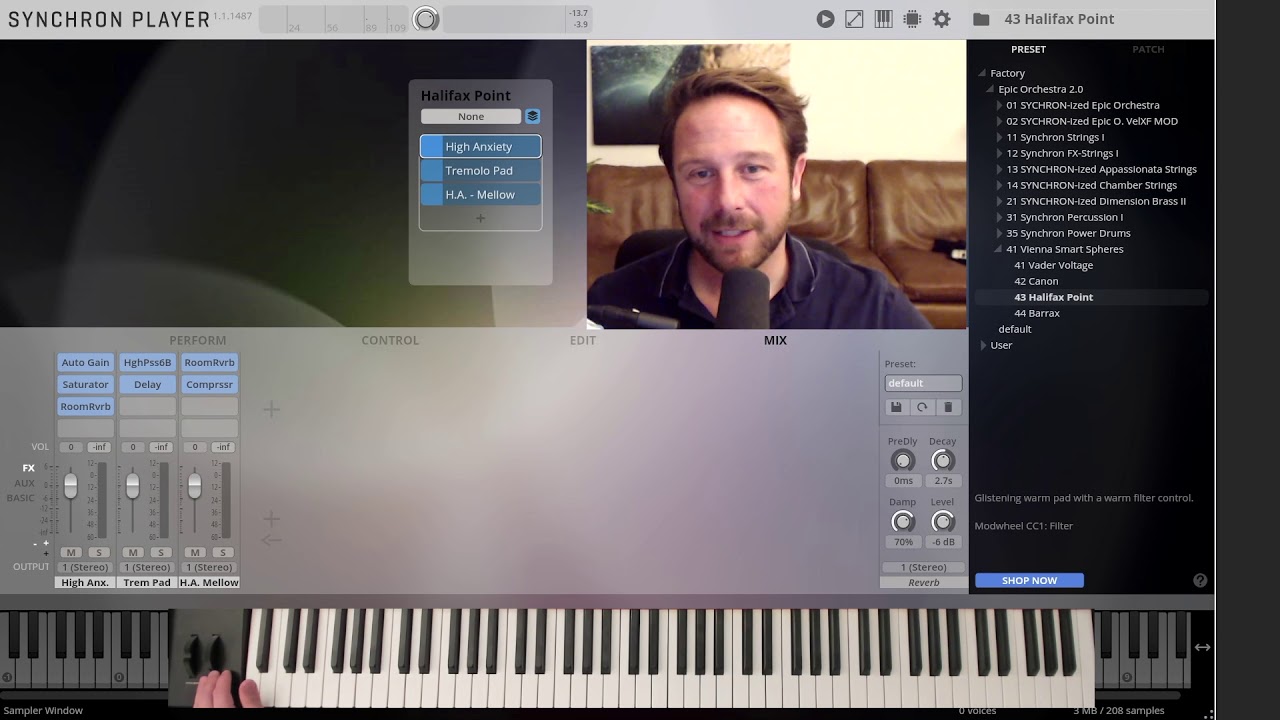Show the AUX mixer view
The width and height of the screenshot is (1280, 720).
point(24,483)
